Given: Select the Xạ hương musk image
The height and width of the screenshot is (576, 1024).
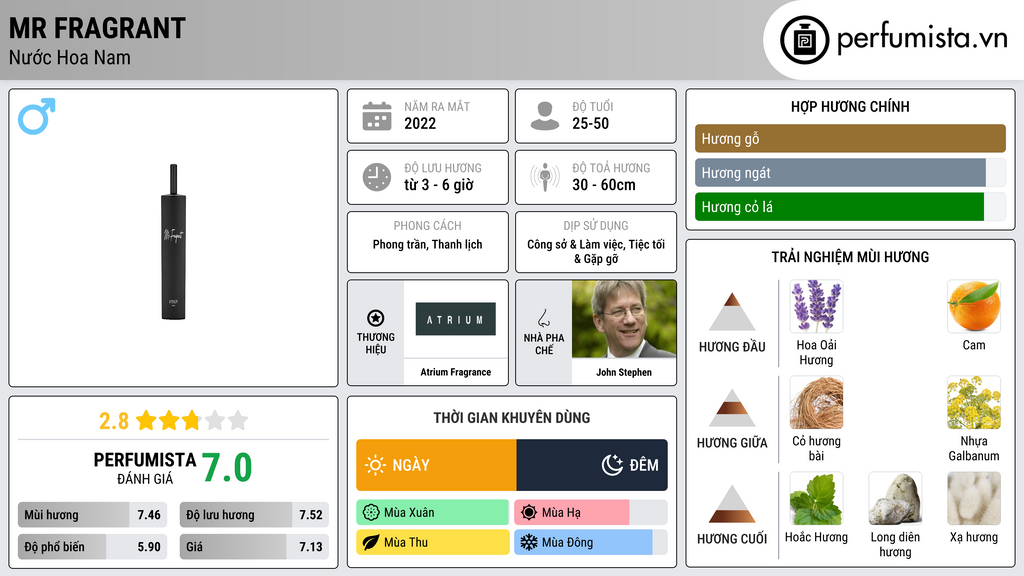Looking at the screenshot, I should 974,498.
